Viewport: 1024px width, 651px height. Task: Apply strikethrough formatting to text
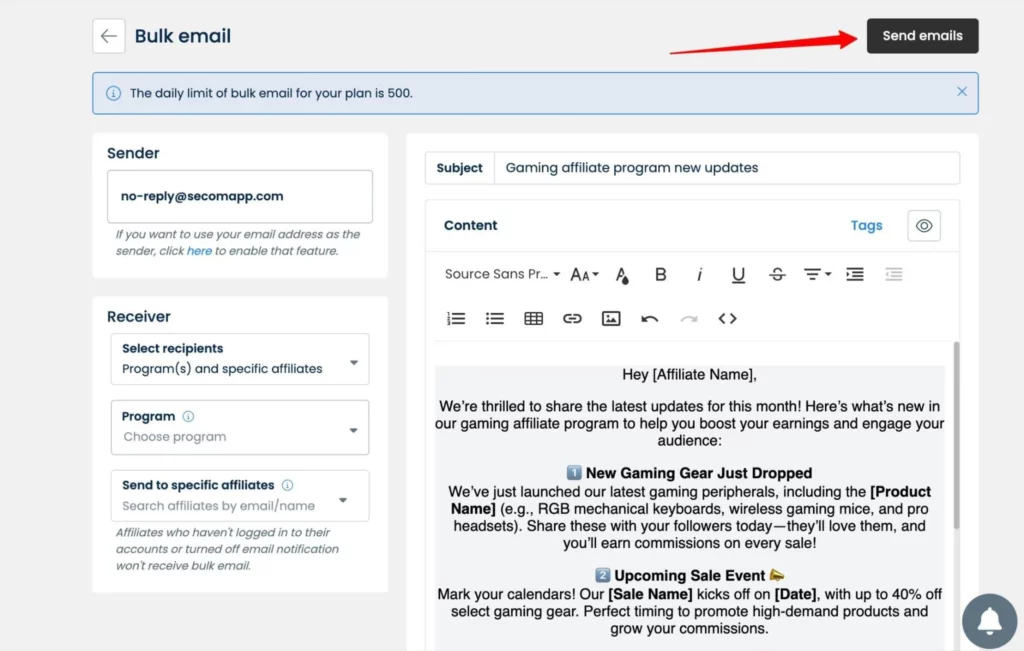click(777, 274)
